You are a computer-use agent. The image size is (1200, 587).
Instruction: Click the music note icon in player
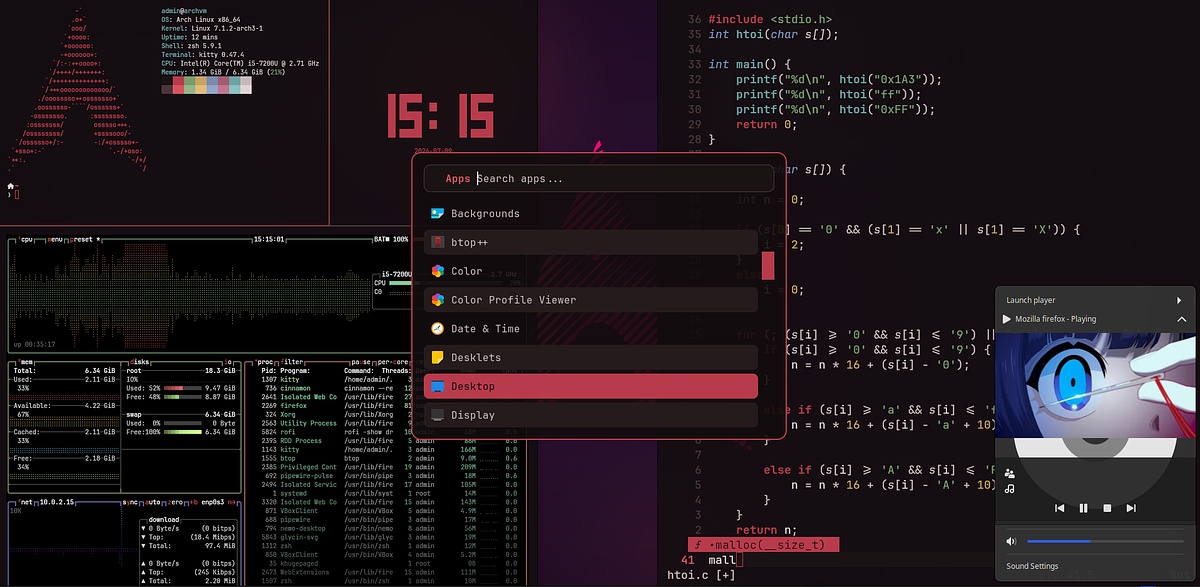tap(1010, 489)
